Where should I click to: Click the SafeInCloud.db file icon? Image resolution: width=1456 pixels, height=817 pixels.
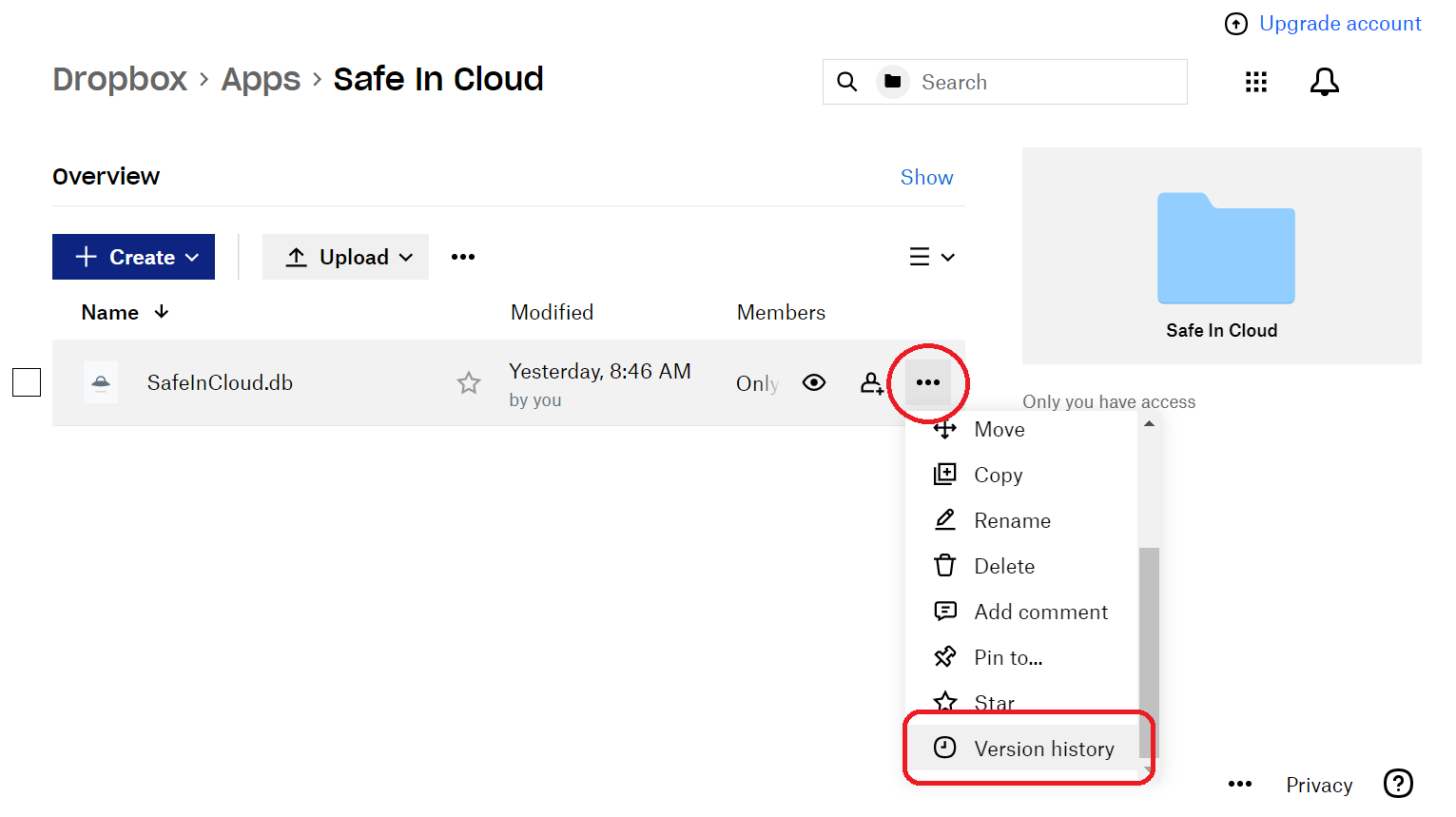pos(101,382)
